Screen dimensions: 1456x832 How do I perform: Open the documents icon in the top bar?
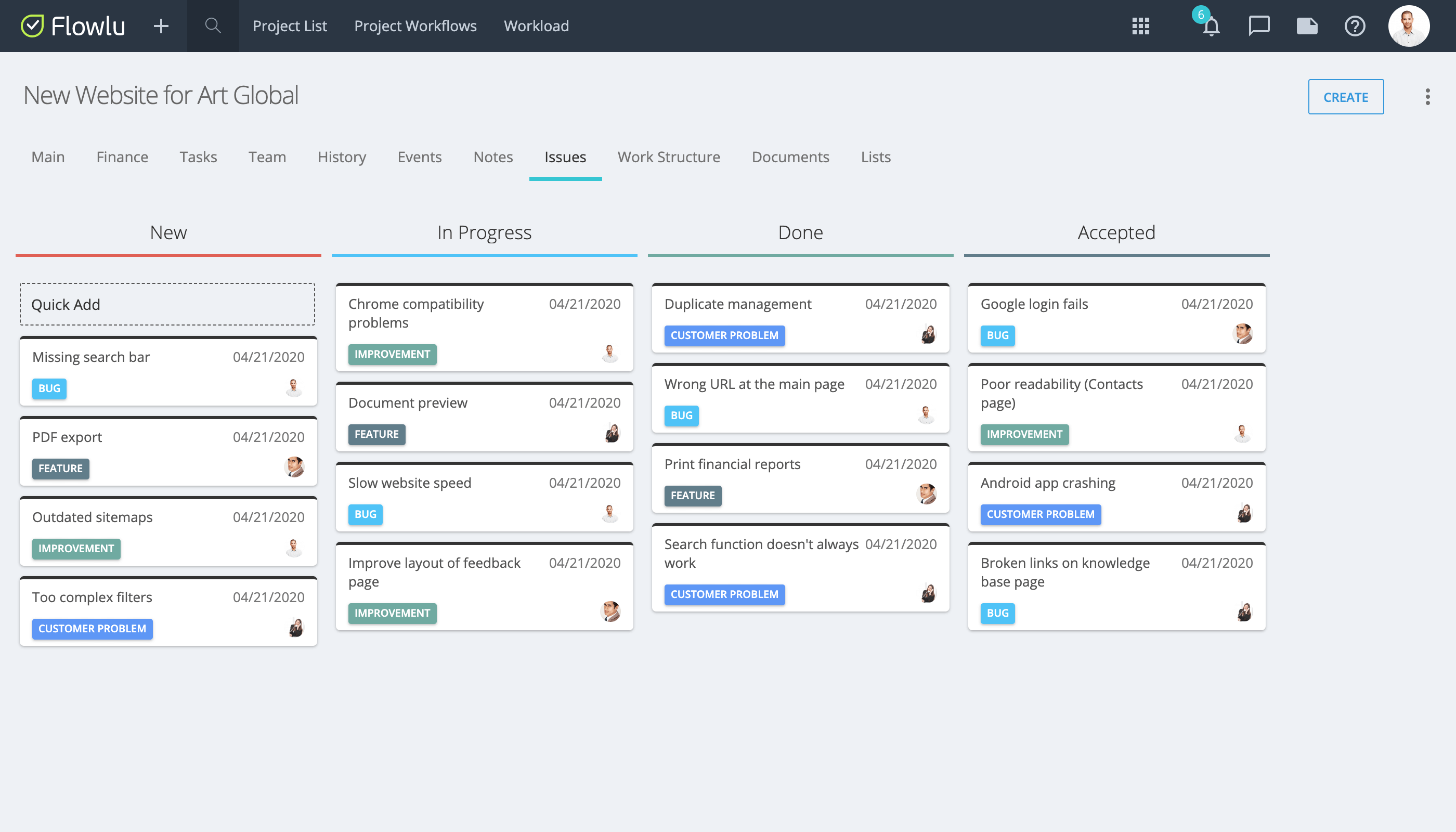point(1307,25)
